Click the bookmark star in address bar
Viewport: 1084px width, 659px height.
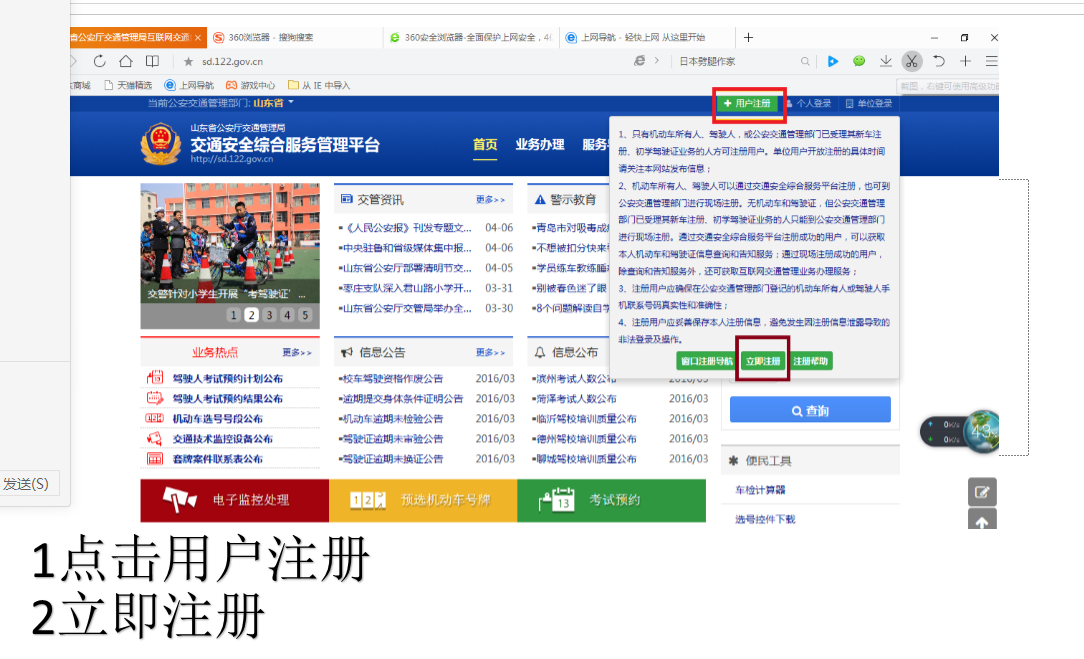tap(188, 61)
